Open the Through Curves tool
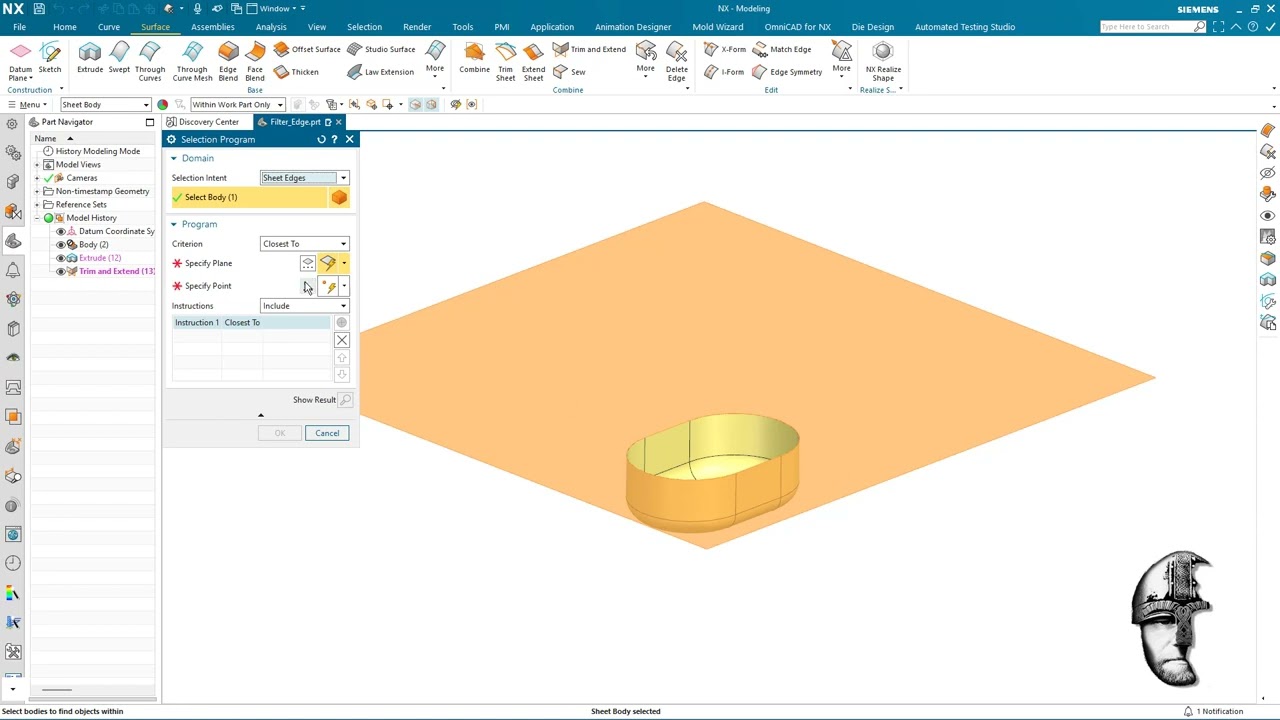Image resolution: width=1280 pixels, height=720 pixels. [150, 62]
